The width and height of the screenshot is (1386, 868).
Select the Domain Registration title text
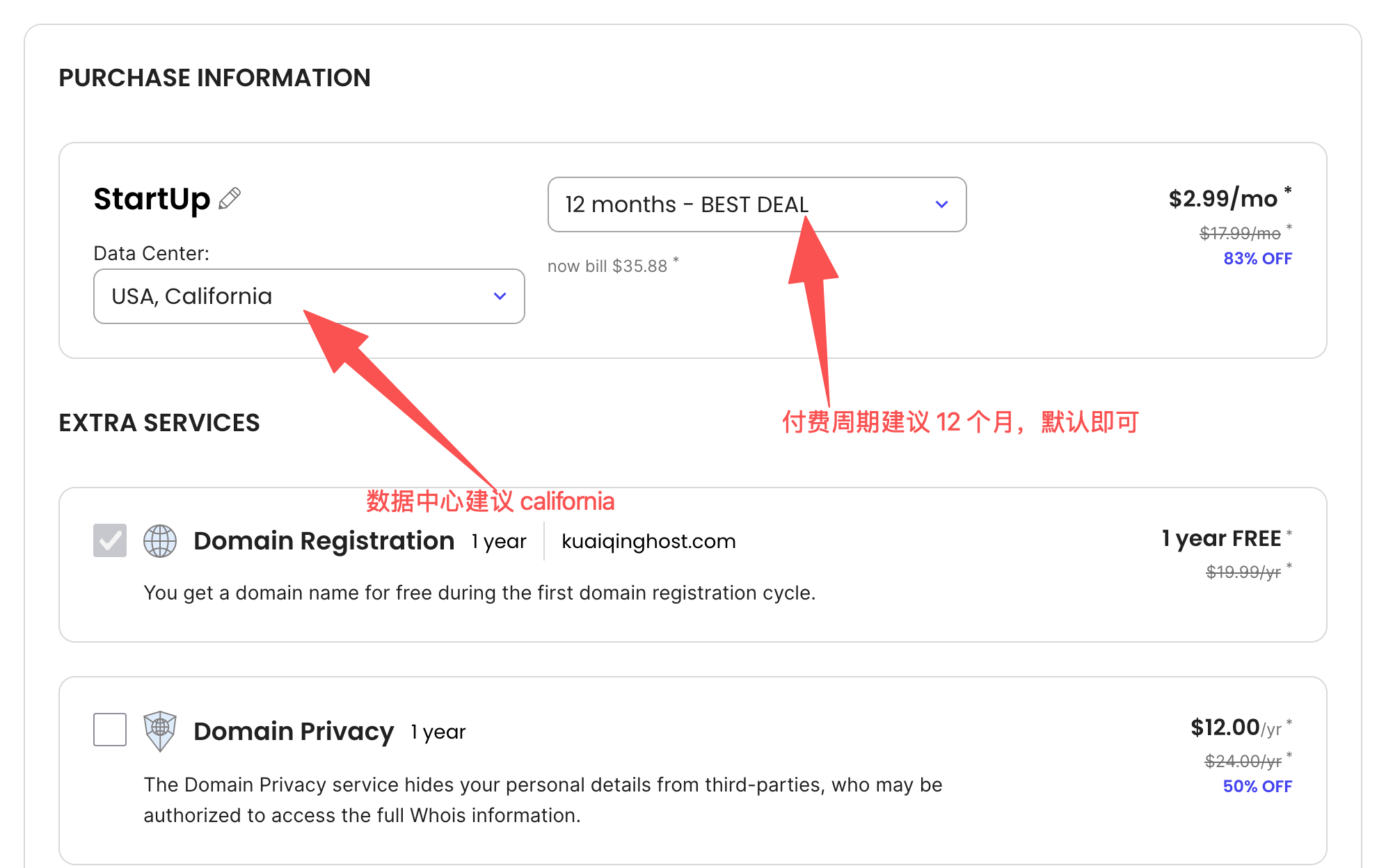(x=324, y=541)
